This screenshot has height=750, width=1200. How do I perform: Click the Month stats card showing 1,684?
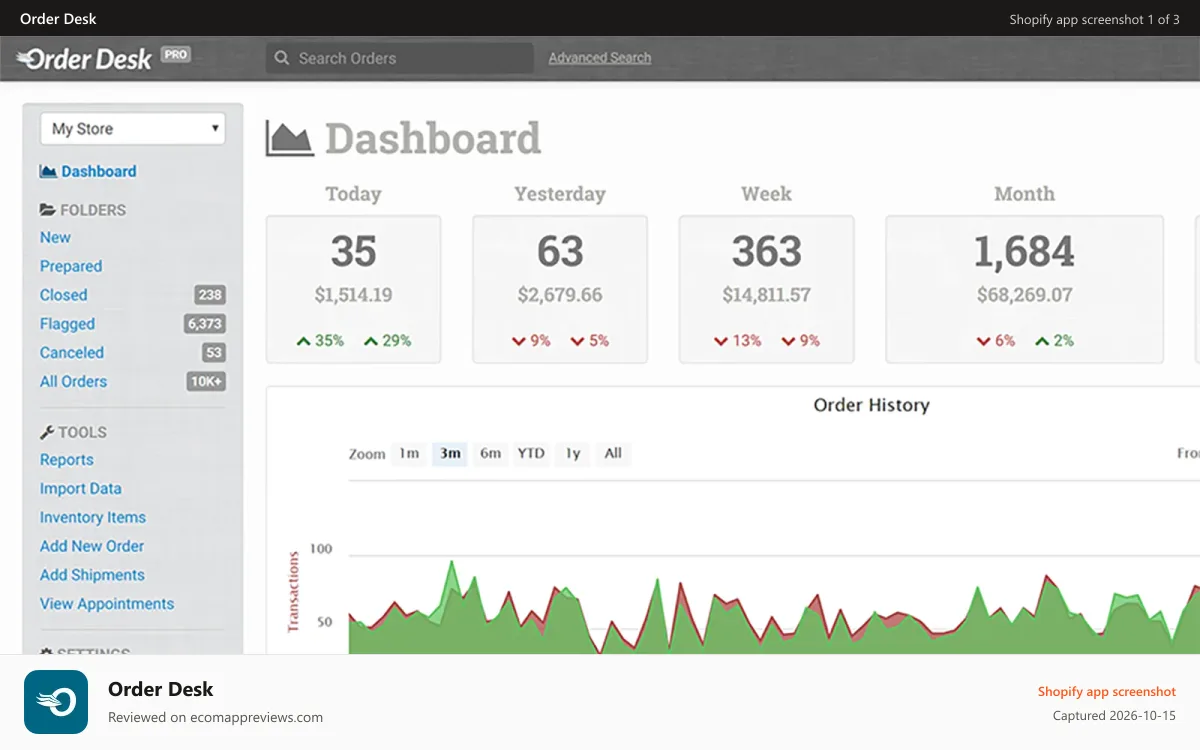[x=1025, y=289]
